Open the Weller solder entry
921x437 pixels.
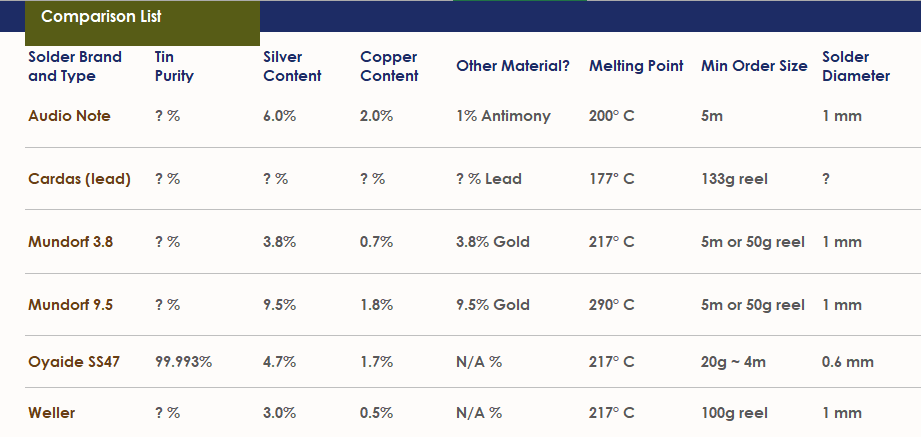51,412
